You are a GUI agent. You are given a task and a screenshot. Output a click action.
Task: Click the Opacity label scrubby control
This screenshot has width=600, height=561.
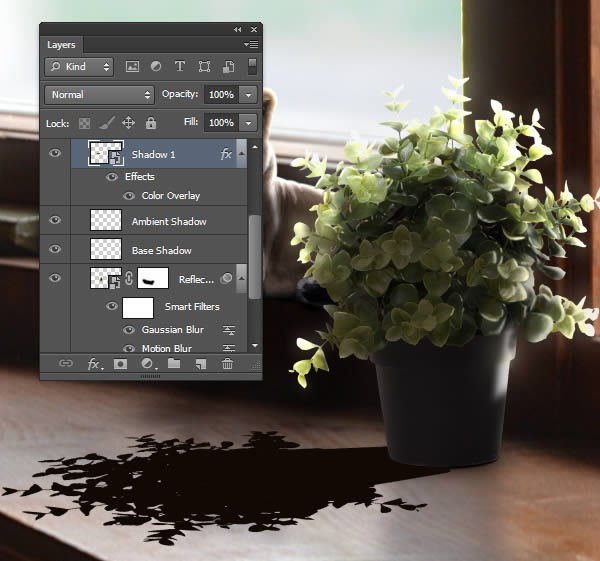tap(180, 94)
